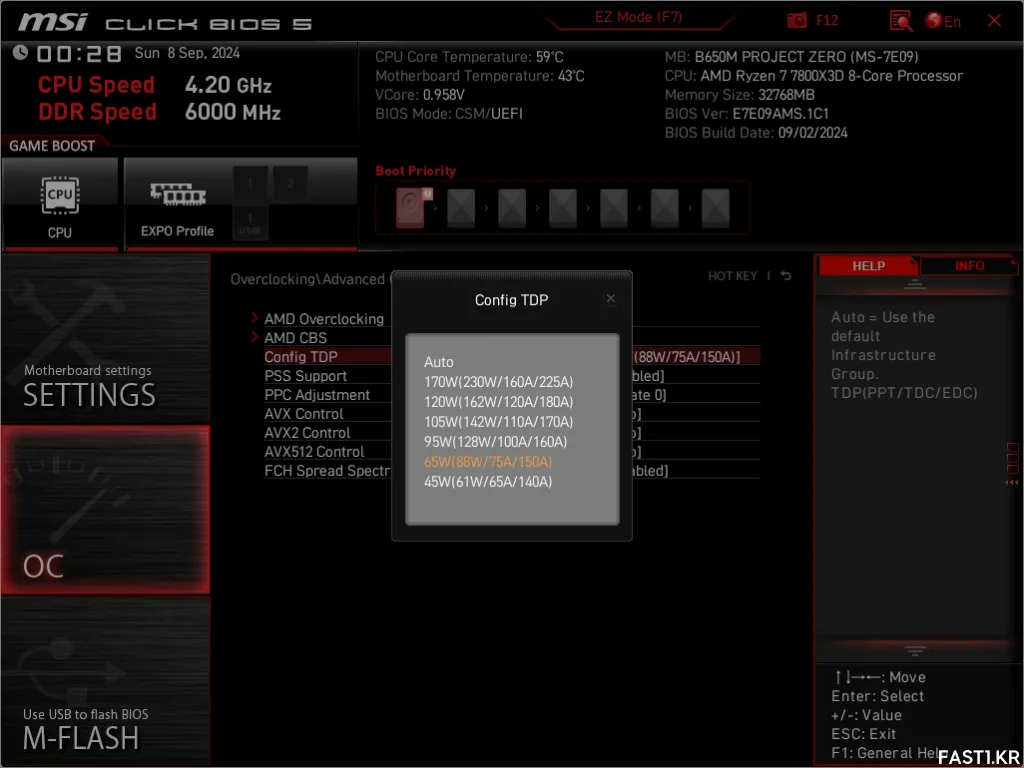Image resolution: width=1024 pixels, height=768 pixels.
Task: Open the OC section
Action: click(x=105, y=509)
